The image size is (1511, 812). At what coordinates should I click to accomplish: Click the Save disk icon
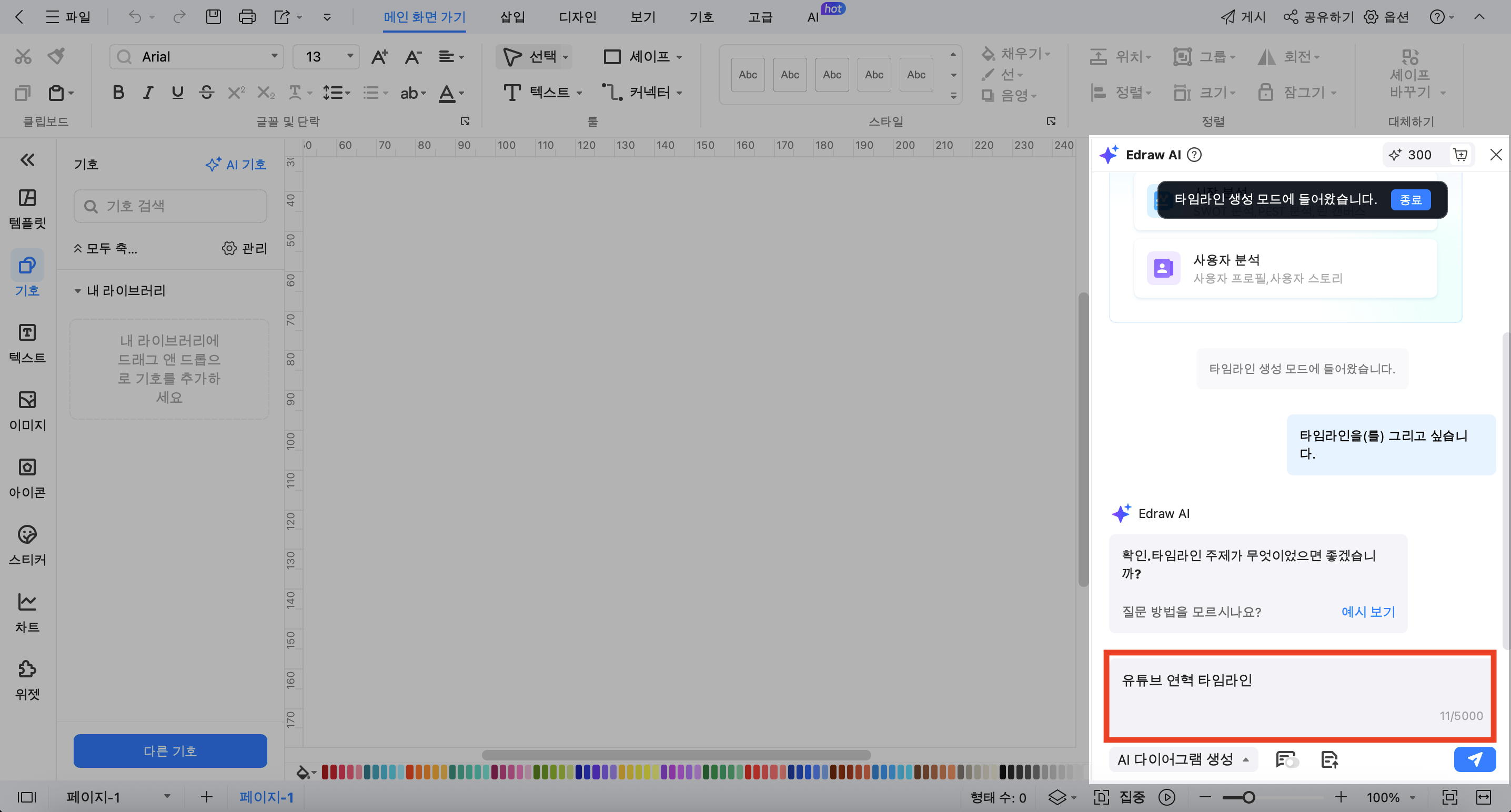[214, 17]
